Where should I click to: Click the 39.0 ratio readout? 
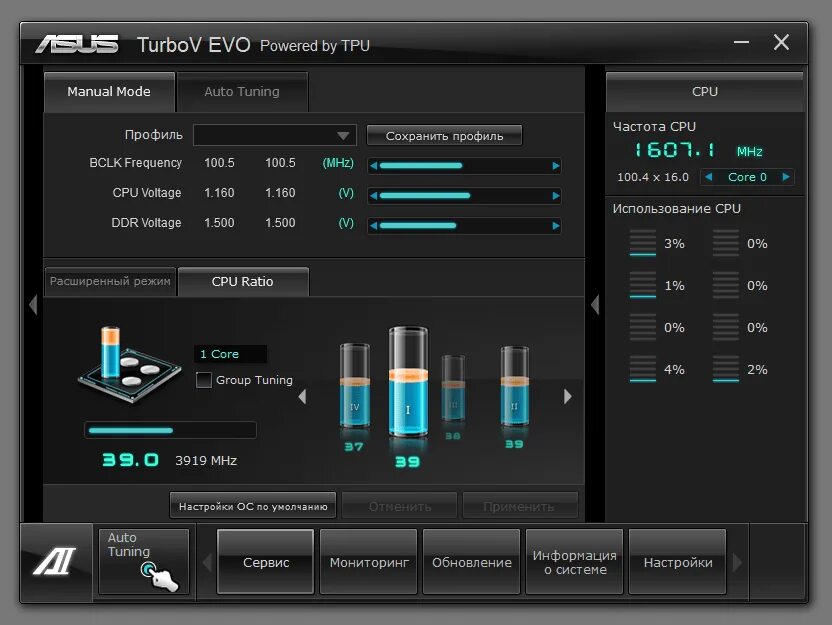[x=131, y=460]
